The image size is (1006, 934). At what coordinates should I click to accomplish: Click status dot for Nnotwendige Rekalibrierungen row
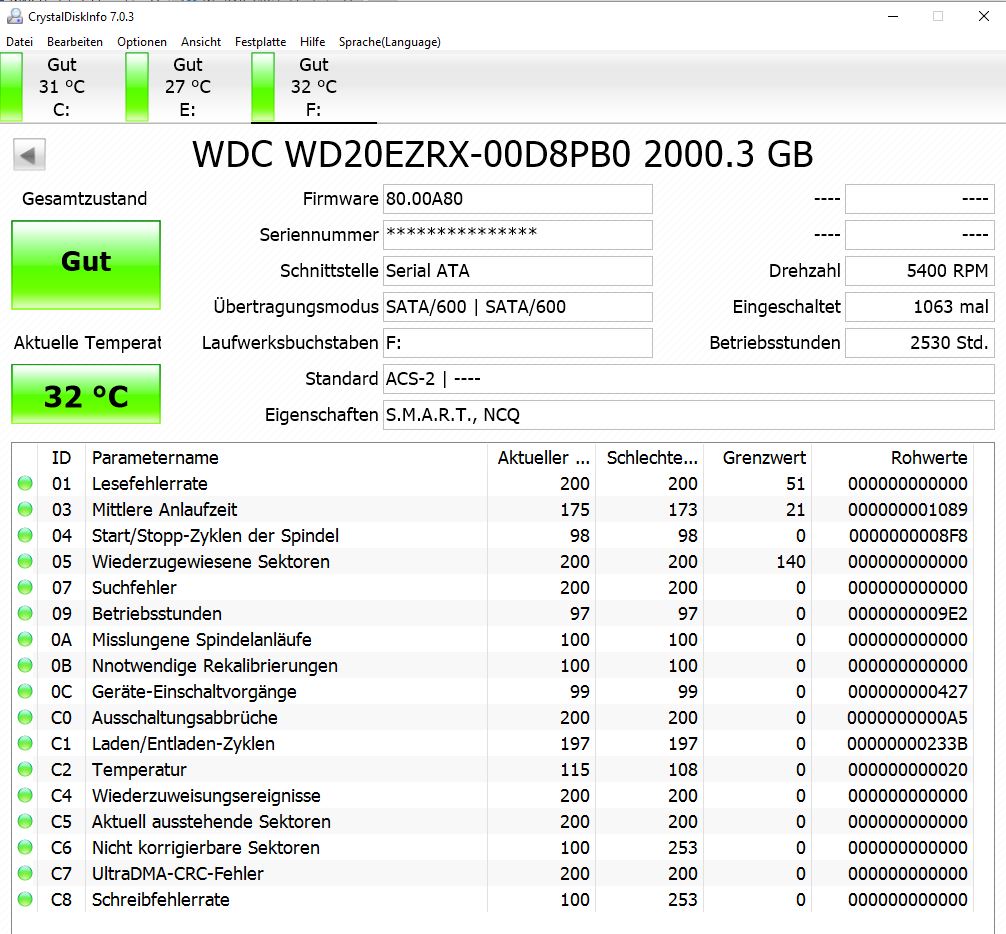click(x=25, y=665)
